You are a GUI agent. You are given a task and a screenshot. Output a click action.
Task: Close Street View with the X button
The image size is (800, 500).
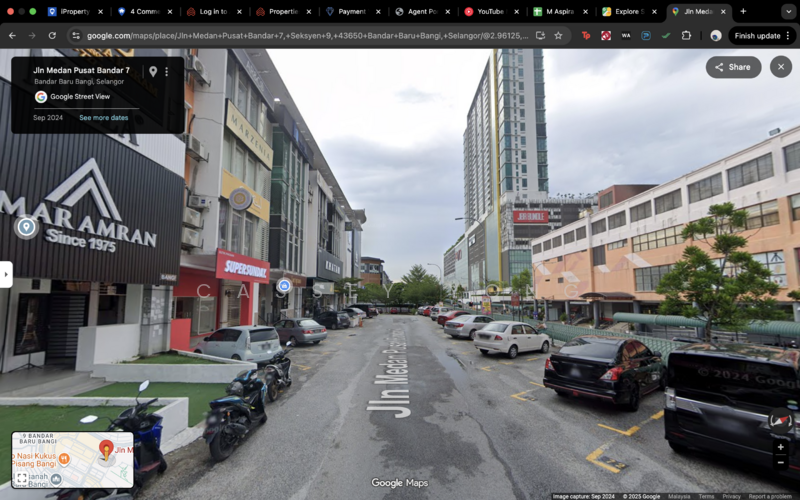(781, 67)
